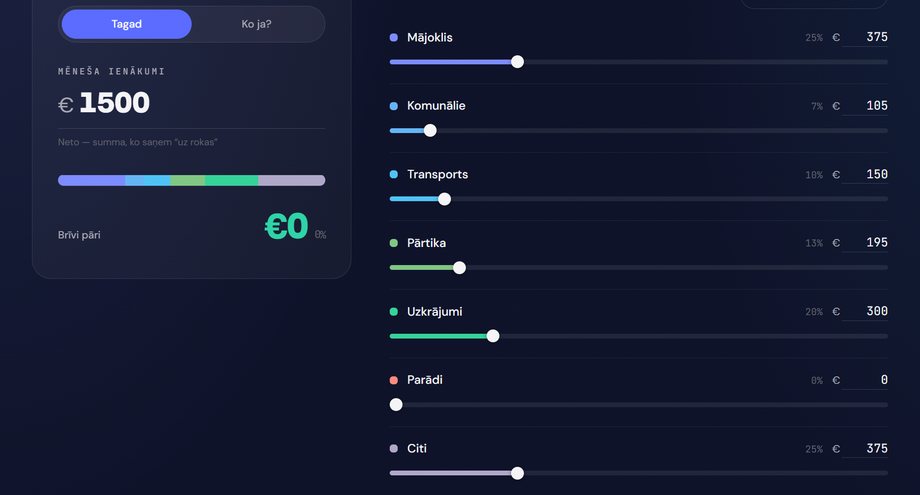Click the Transports slider handle
The height and width of the screenshot is (495, 920).
pos(445,199)
